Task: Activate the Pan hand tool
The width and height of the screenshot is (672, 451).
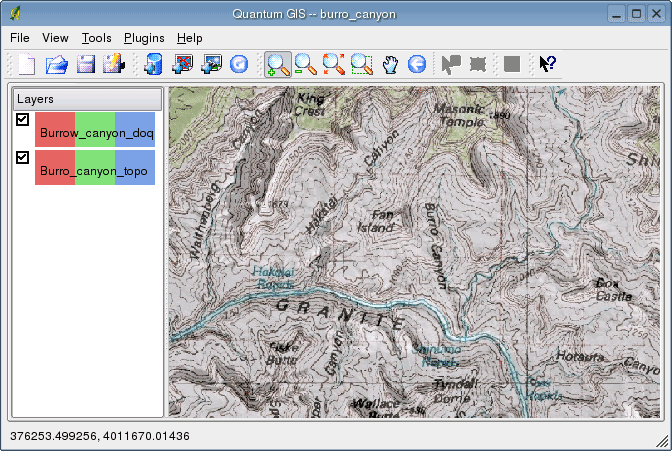Action: pos(390,65)
